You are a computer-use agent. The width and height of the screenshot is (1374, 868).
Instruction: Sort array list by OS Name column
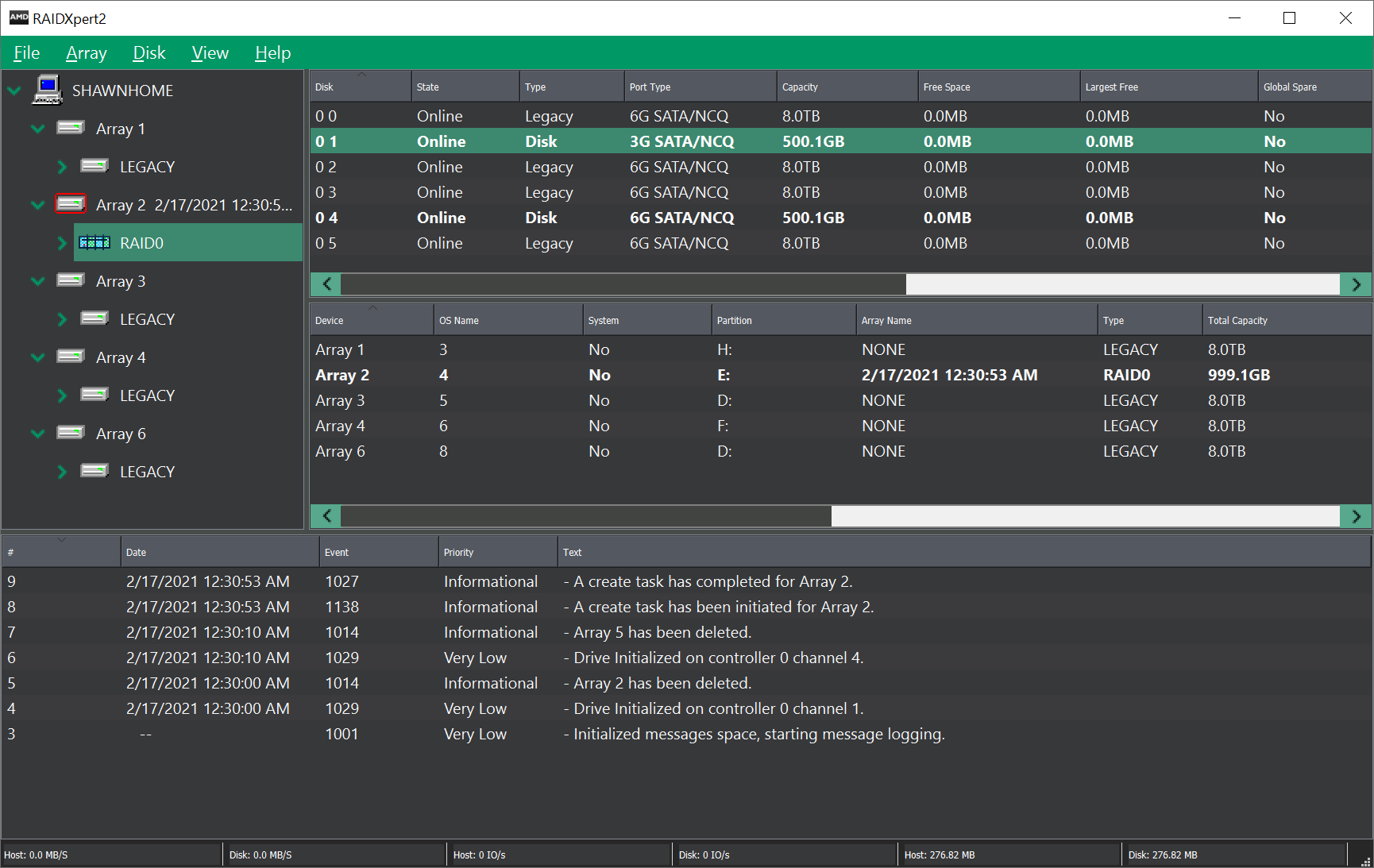tap(508, 320)
